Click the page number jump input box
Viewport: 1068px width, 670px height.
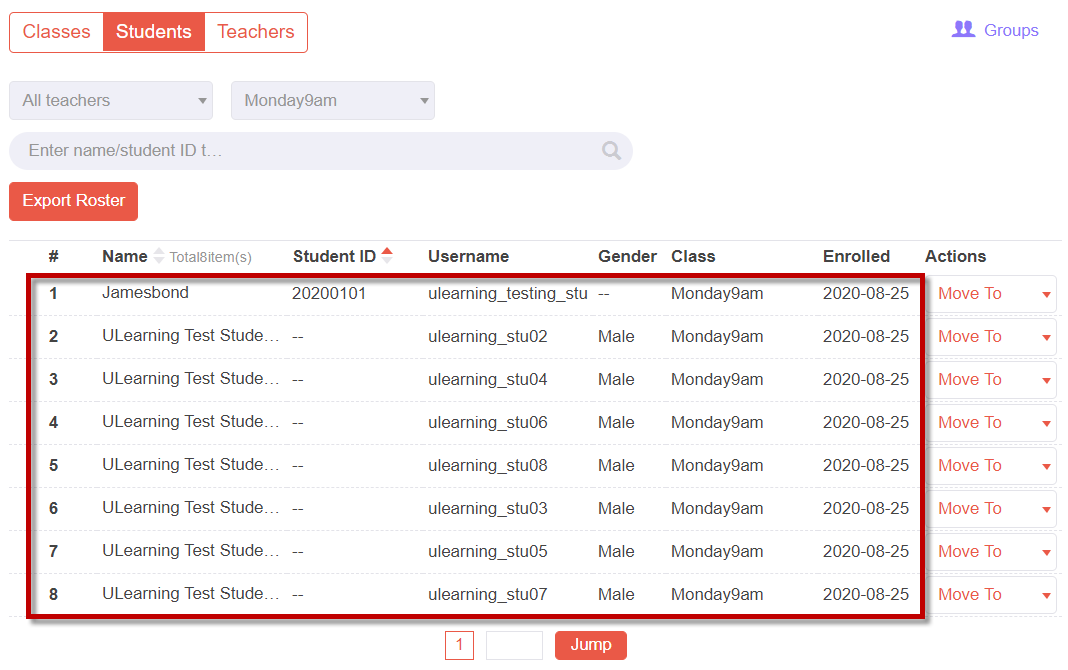pyautogui.click(x=514, y=645)
